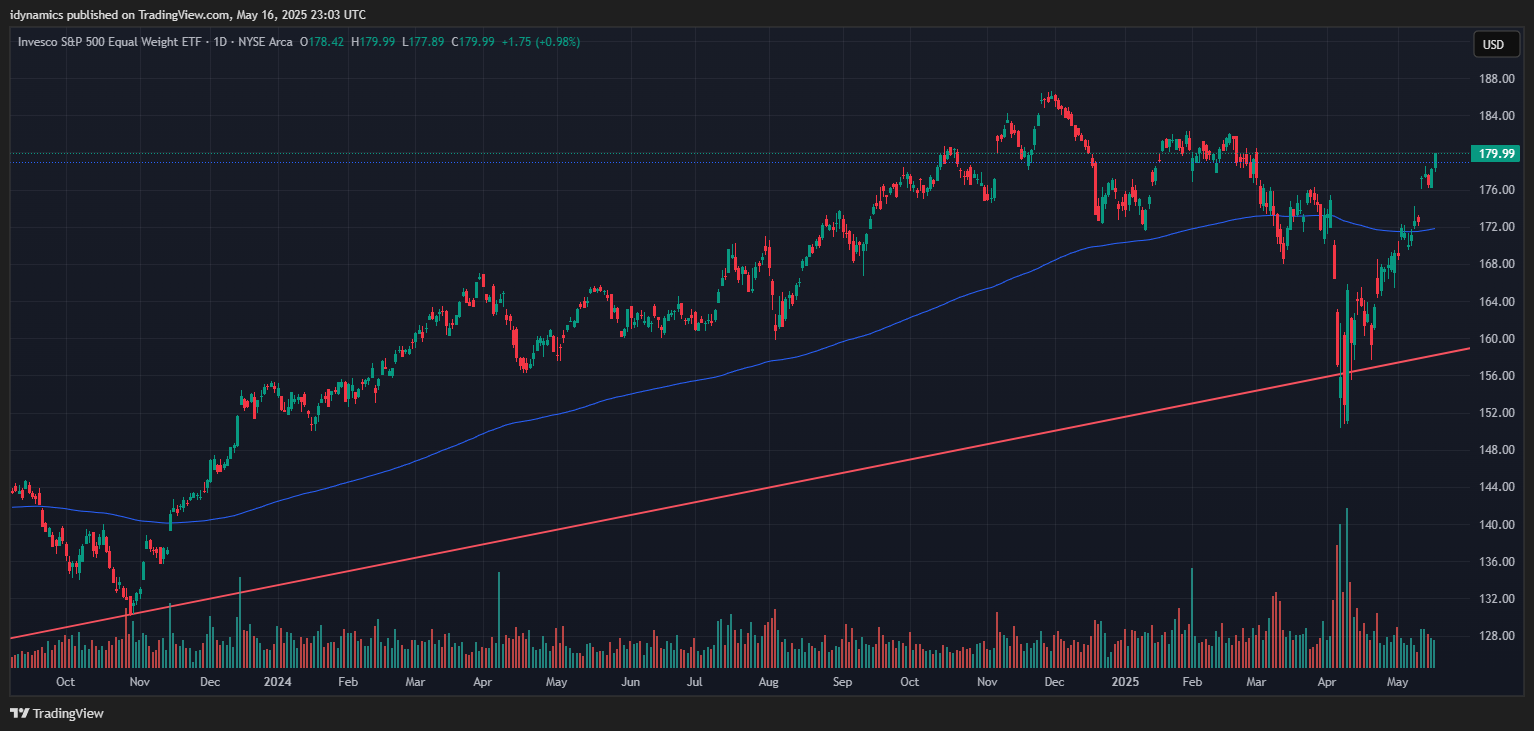Click the 132.00 price axis label
Image resolution: width=1534 pixels, height=731 pixels.
point(1496,599)
